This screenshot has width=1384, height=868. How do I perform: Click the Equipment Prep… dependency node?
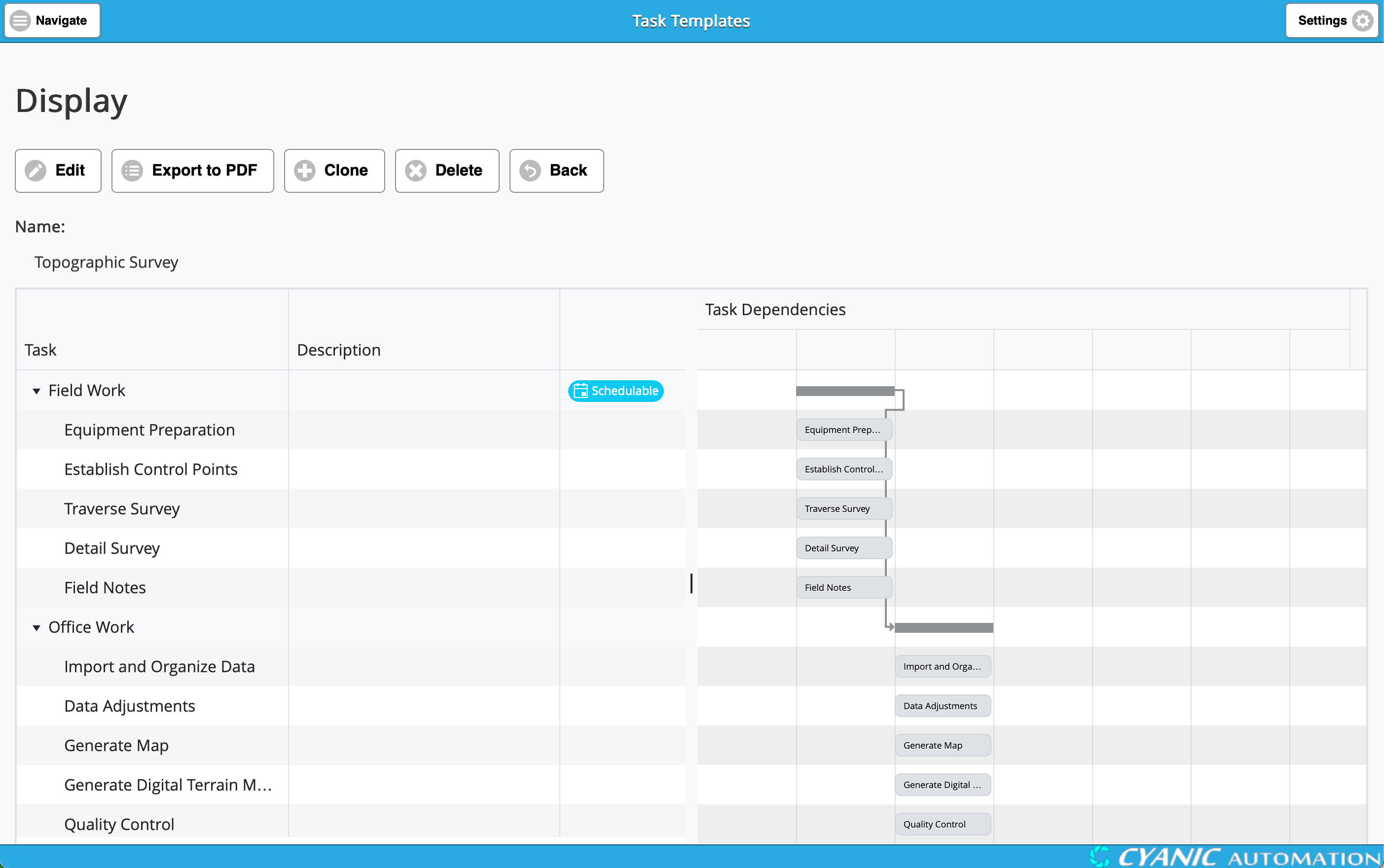coord(844,430)
